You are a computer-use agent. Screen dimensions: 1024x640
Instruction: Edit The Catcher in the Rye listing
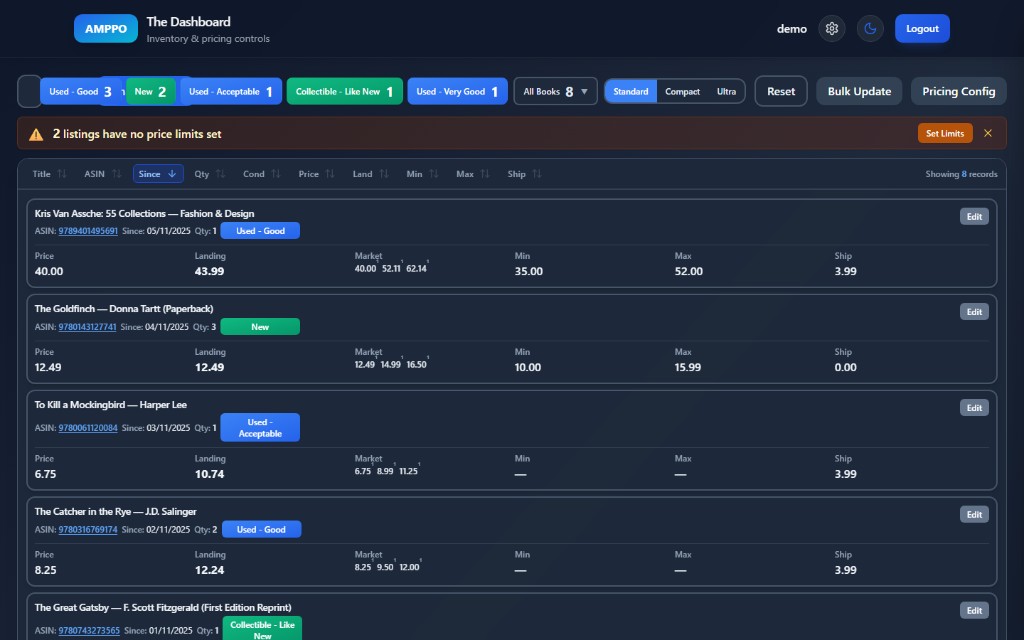(x=974, y=514)
